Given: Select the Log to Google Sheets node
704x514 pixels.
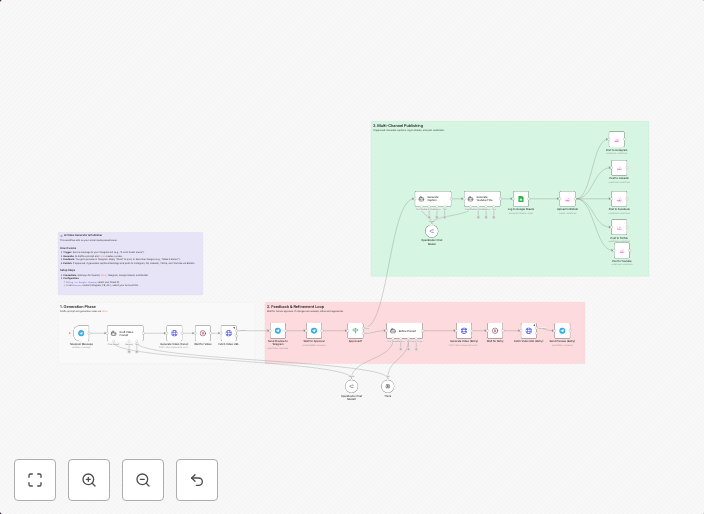Looking at the screenshot, I should (520, 199).
